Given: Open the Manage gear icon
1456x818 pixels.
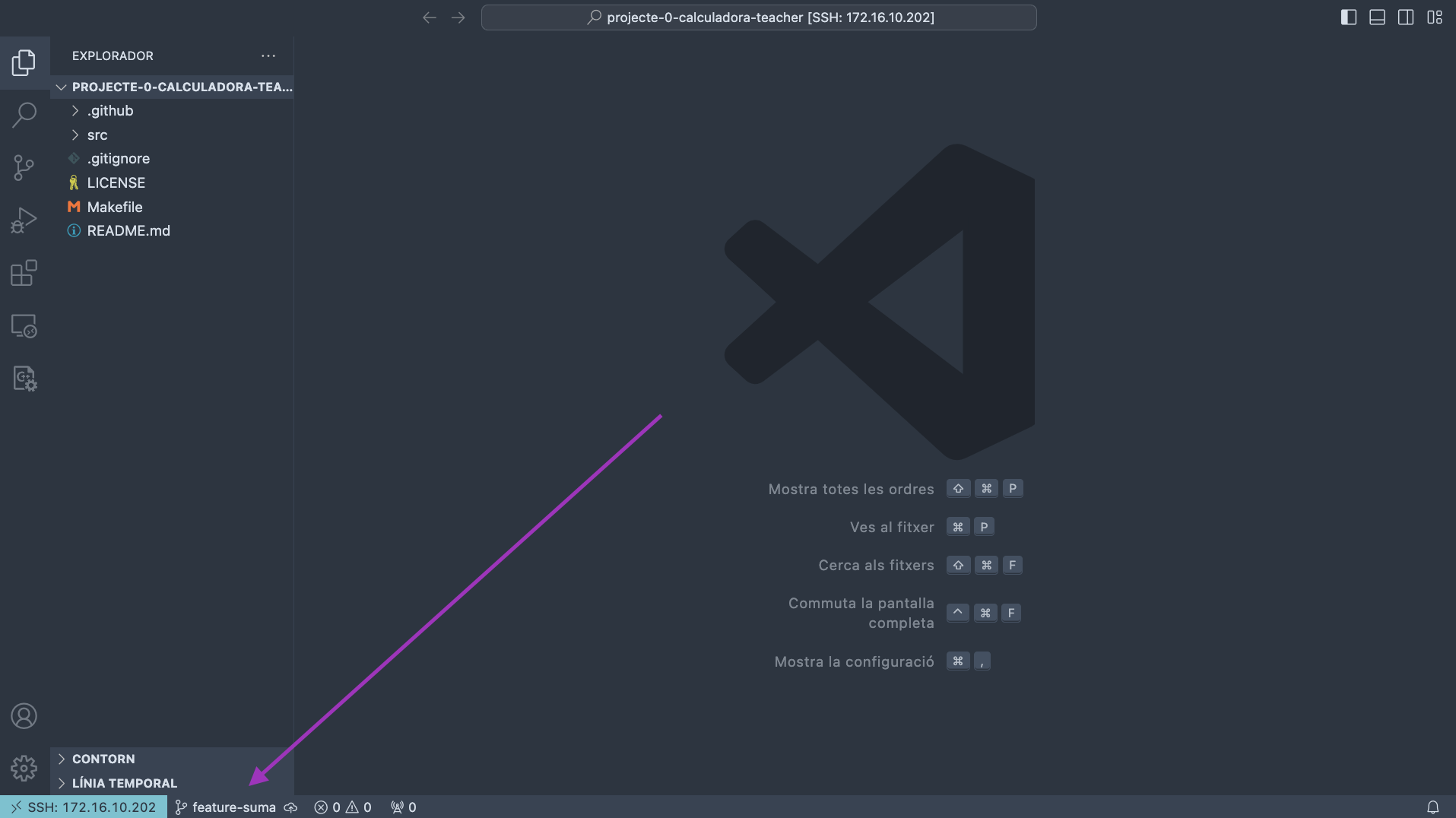Looking at the screenshot, I should pos(24,769).
